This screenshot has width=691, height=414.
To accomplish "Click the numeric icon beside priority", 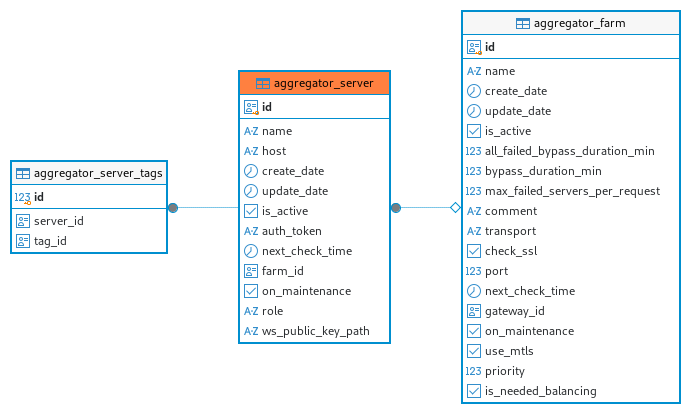I will 473,371.
